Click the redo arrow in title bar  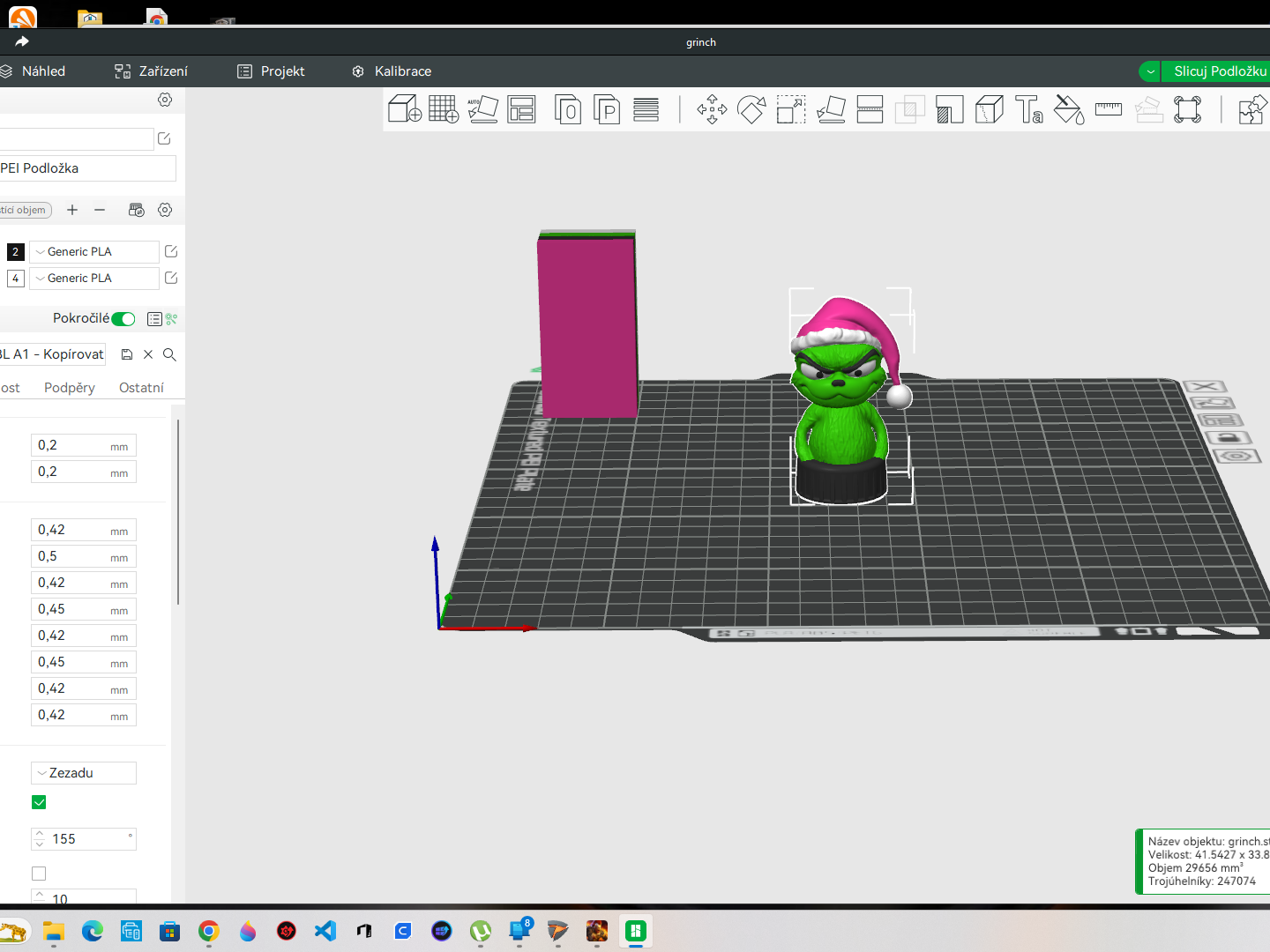[22, 41]
